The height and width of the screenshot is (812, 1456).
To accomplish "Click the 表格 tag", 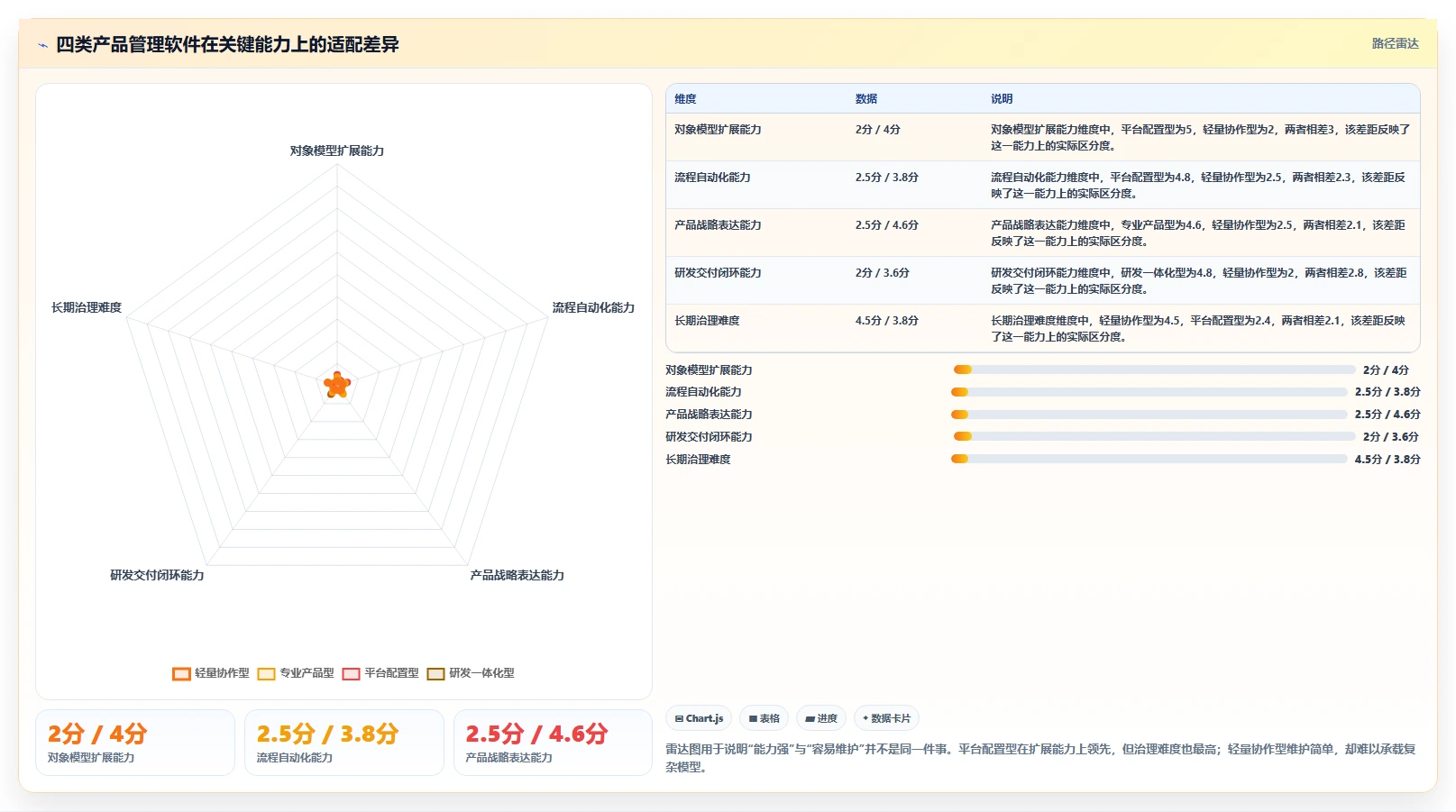I will tap(764, 718).
